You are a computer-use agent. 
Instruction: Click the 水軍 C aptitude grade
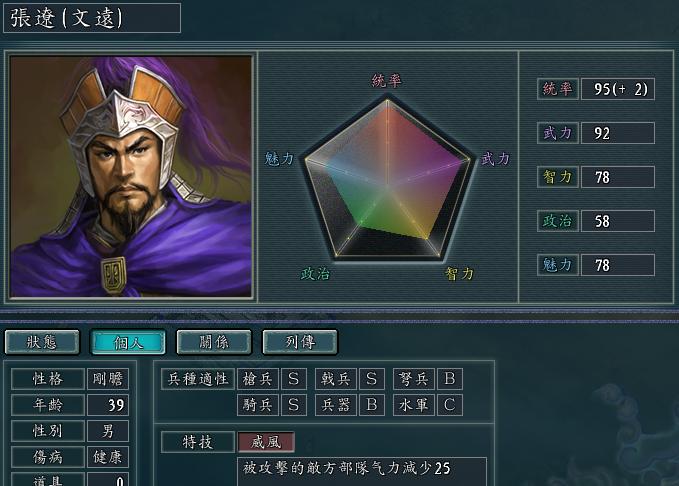(449, 405)
